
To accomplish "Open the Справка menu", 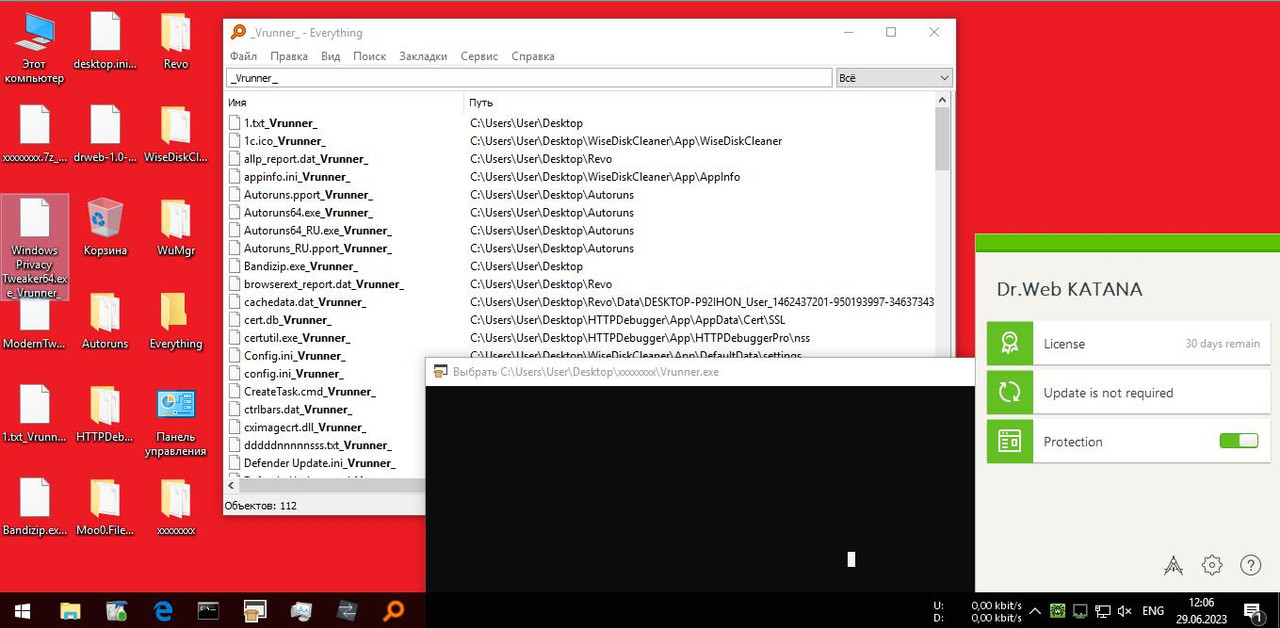I will tap(533, 56).
